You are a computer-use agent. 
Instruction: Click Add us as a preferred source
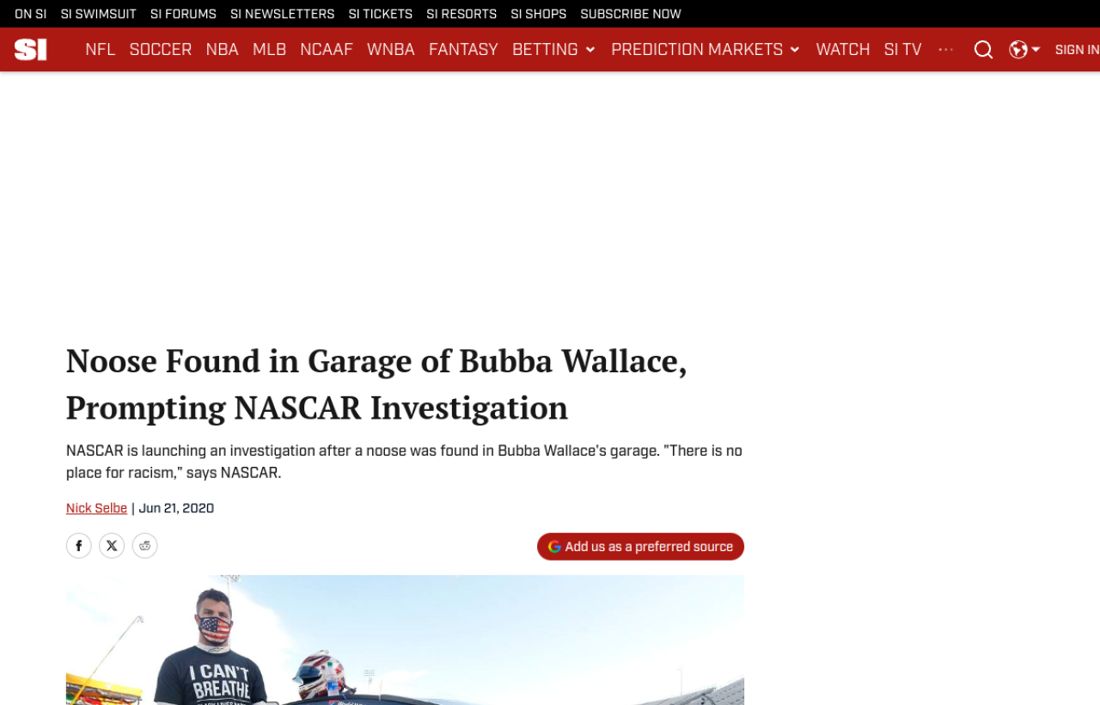(640, 546)
